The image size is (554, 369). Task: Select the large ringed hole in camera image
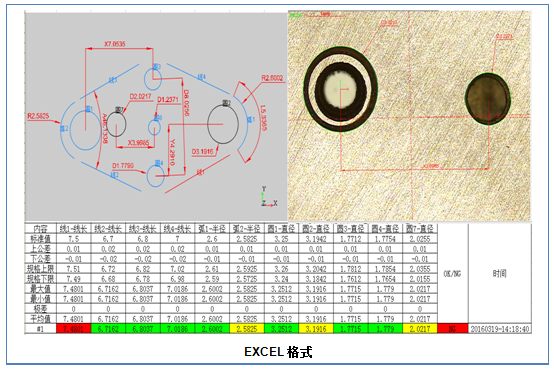coord(341,89)
